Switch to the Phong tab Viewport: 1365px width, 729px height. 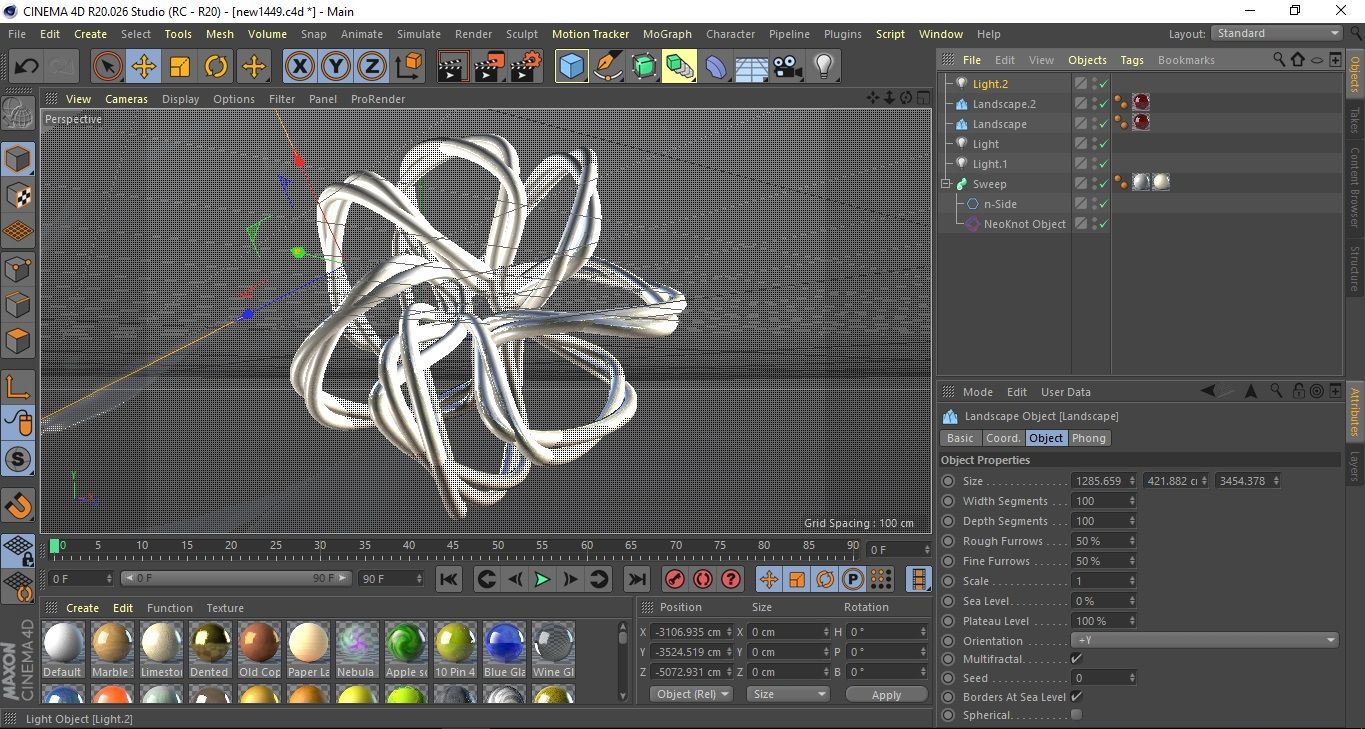1088,438
